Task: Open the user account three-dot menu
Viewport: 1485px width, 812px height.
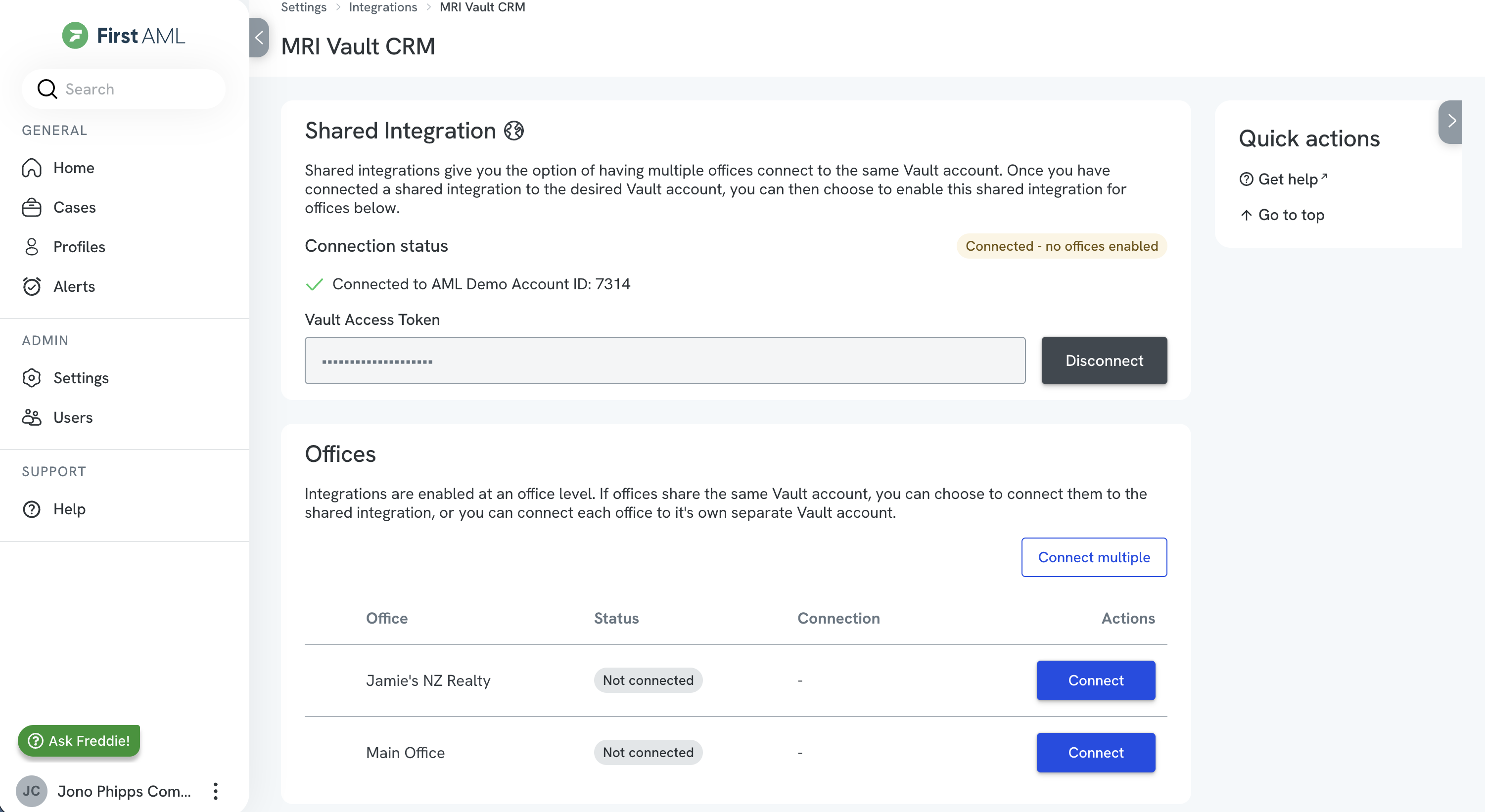Action: [215, 791]
